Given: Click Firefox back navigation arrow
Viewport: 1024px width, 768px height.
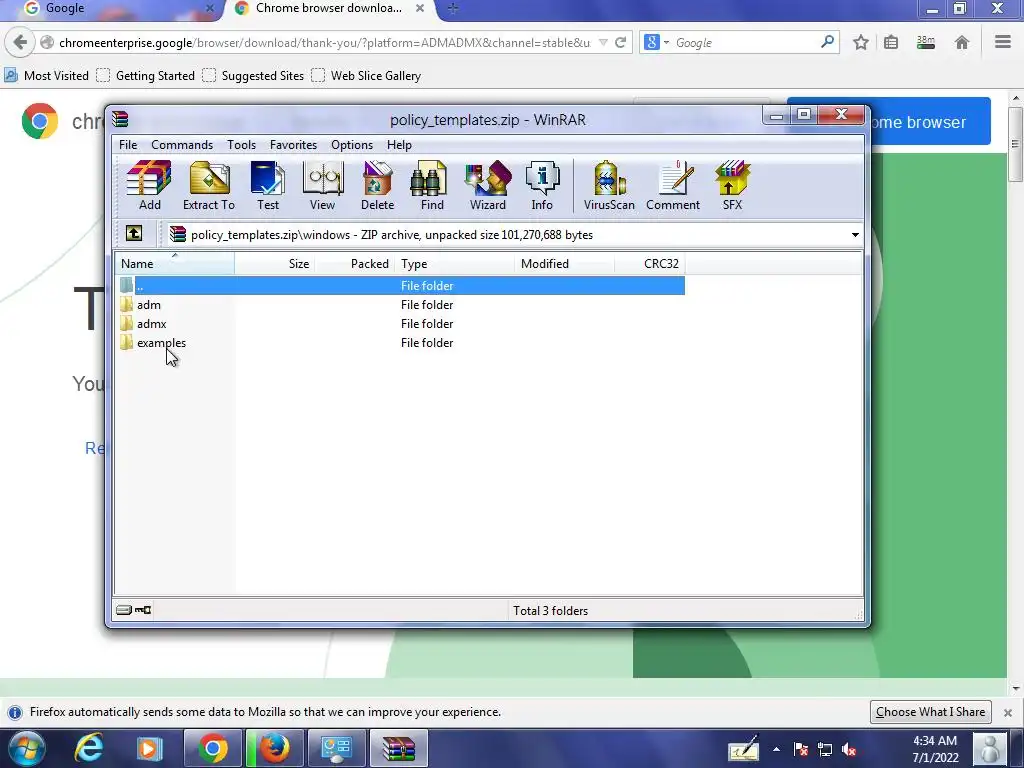Looking at the screenshot, I should pos(20,42).
